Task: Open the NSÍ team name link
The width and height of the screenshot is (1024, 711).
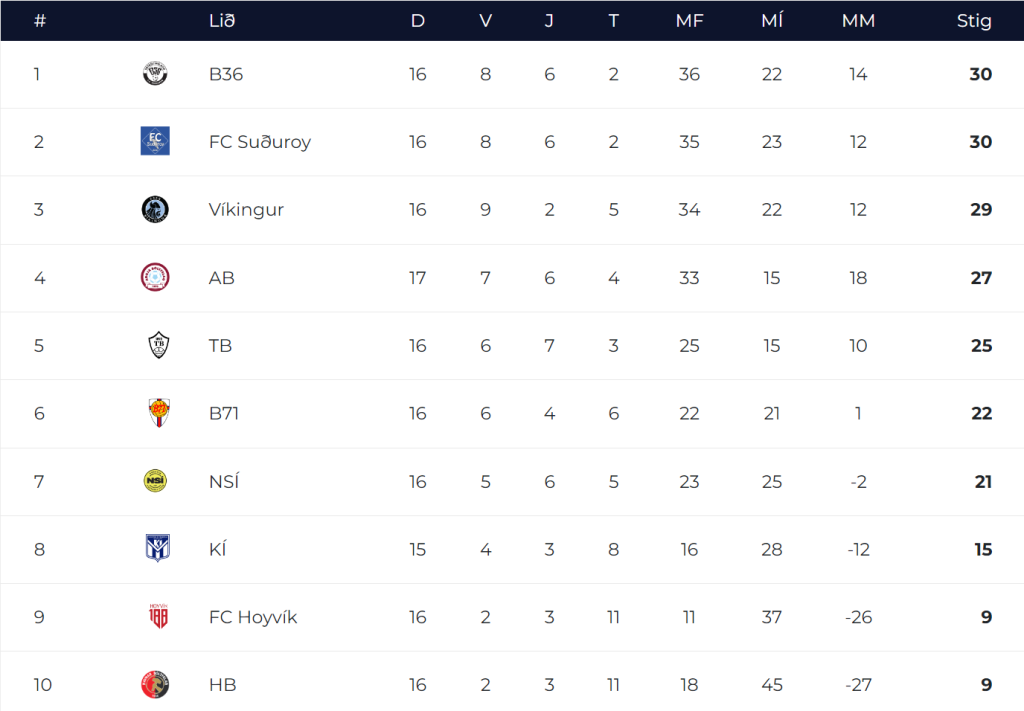Action: (x=224, y=481)
